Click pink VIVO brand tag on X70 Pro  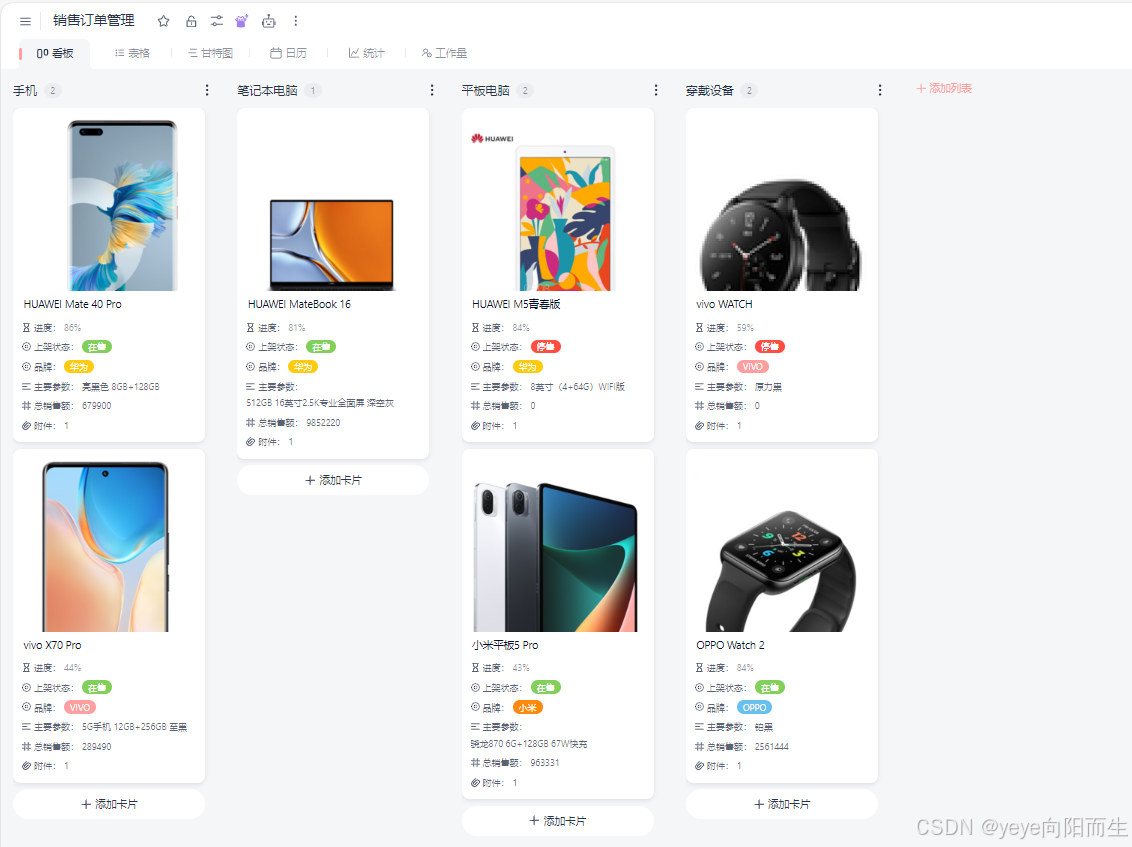tap(79, 708)
